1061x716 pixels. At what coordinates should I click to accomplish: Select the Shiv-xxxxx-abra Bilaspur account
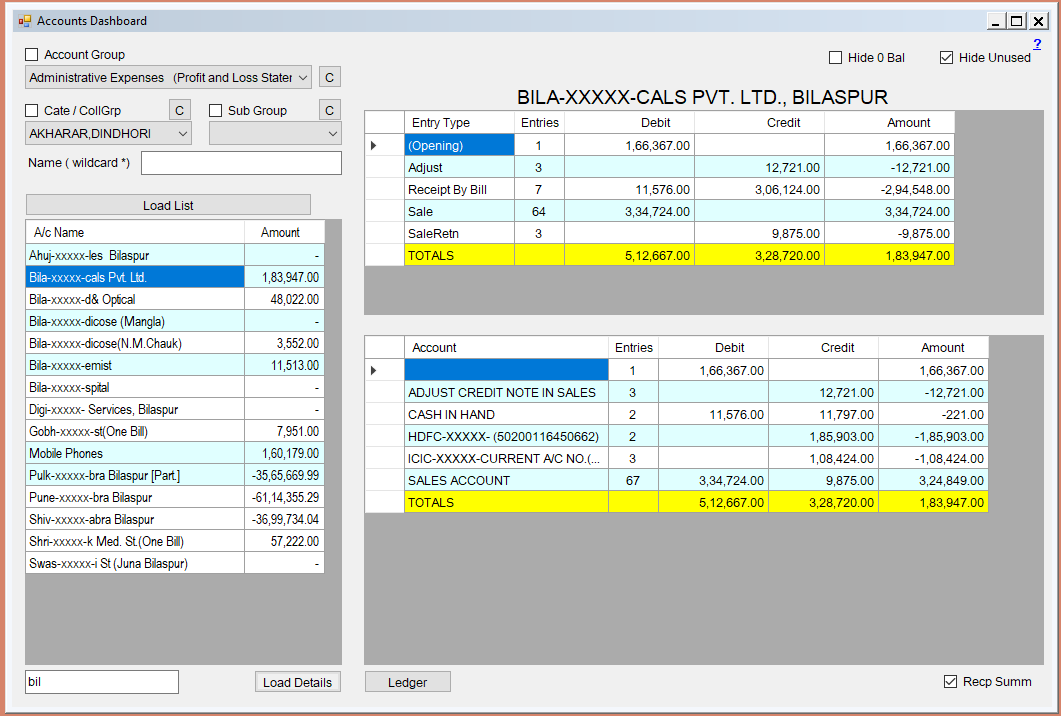click(175, 519)
